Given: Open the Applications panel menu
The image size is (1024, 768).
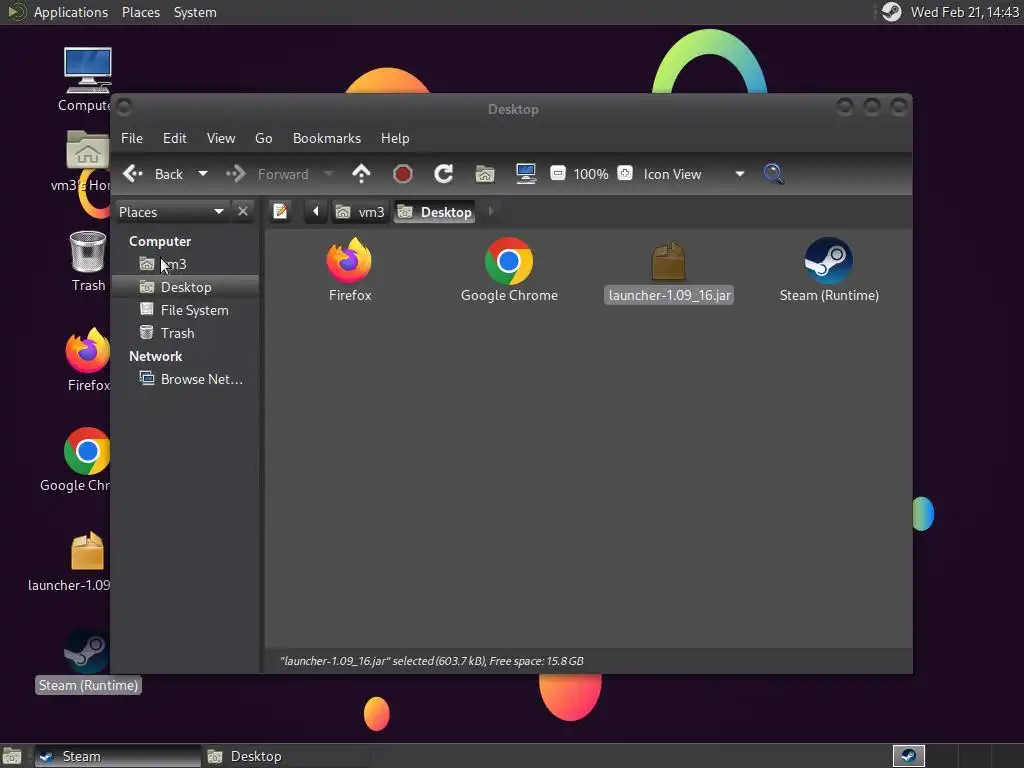Looking at the screenshot, I should tap(71, 12).
